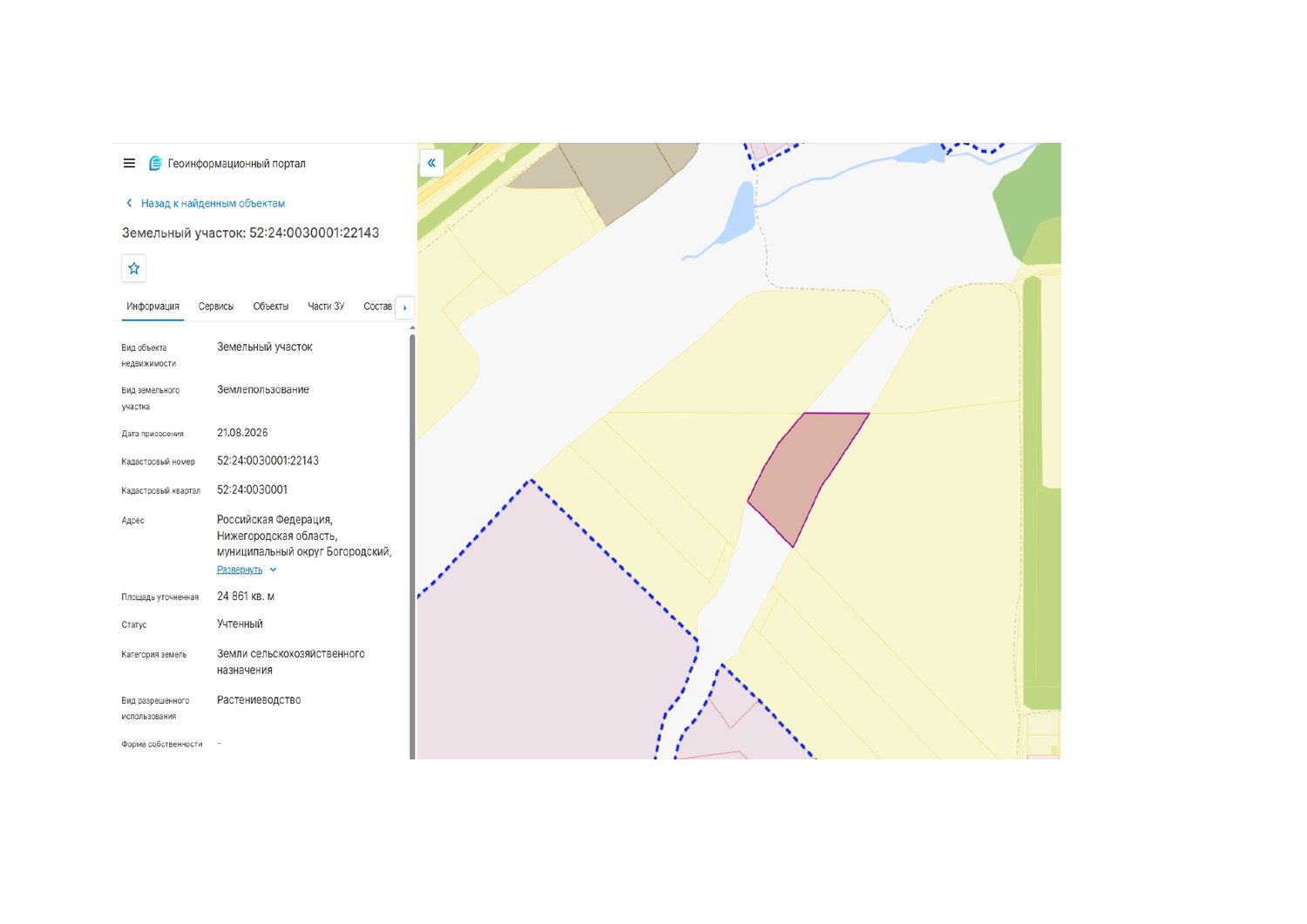Click the land category value Земли сельскохозяйственного назначения

pyautogui.click(x=291, y=662)
